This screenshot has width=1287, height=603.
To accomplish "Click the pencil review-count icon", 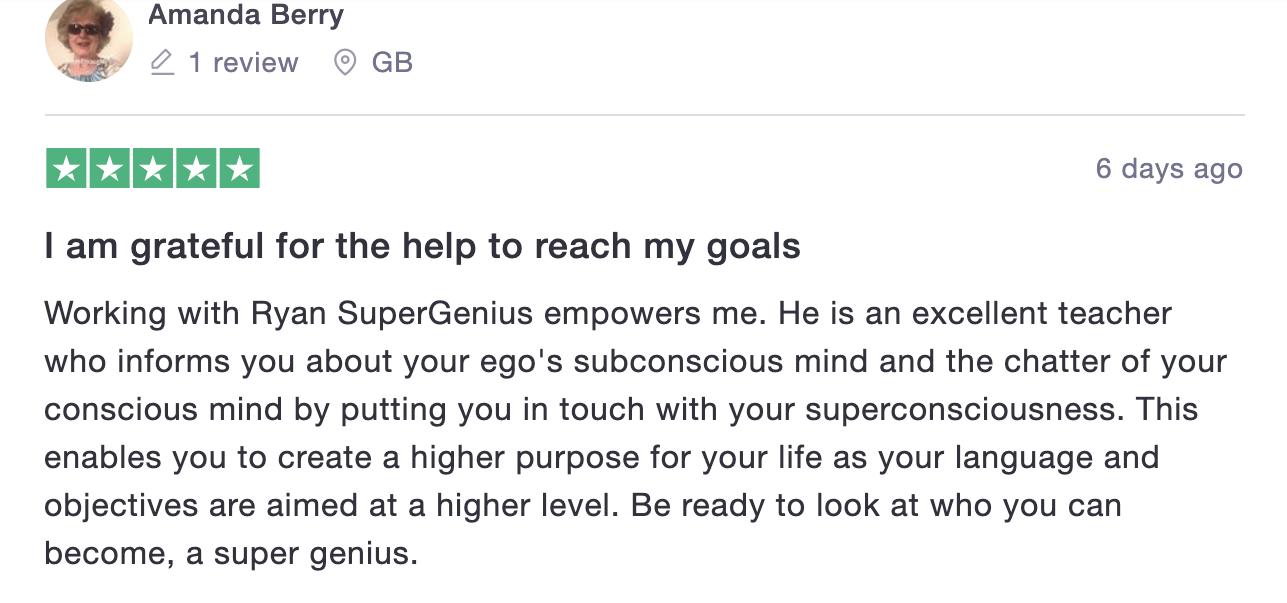I will 161,63.
